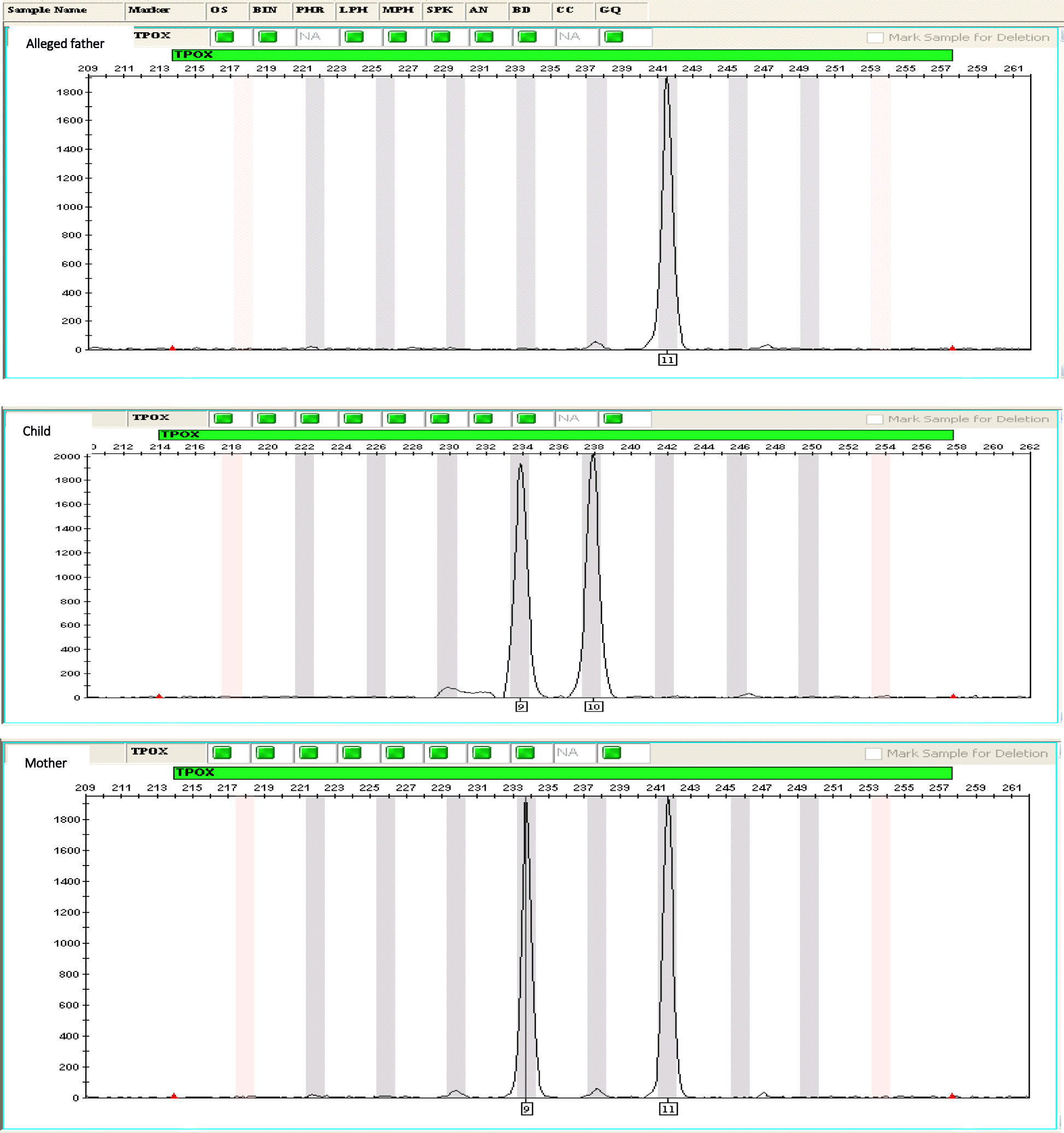Click the Mother SPK green quality flag
The height and width of the screenshot is (1133, 1064).
439,753
